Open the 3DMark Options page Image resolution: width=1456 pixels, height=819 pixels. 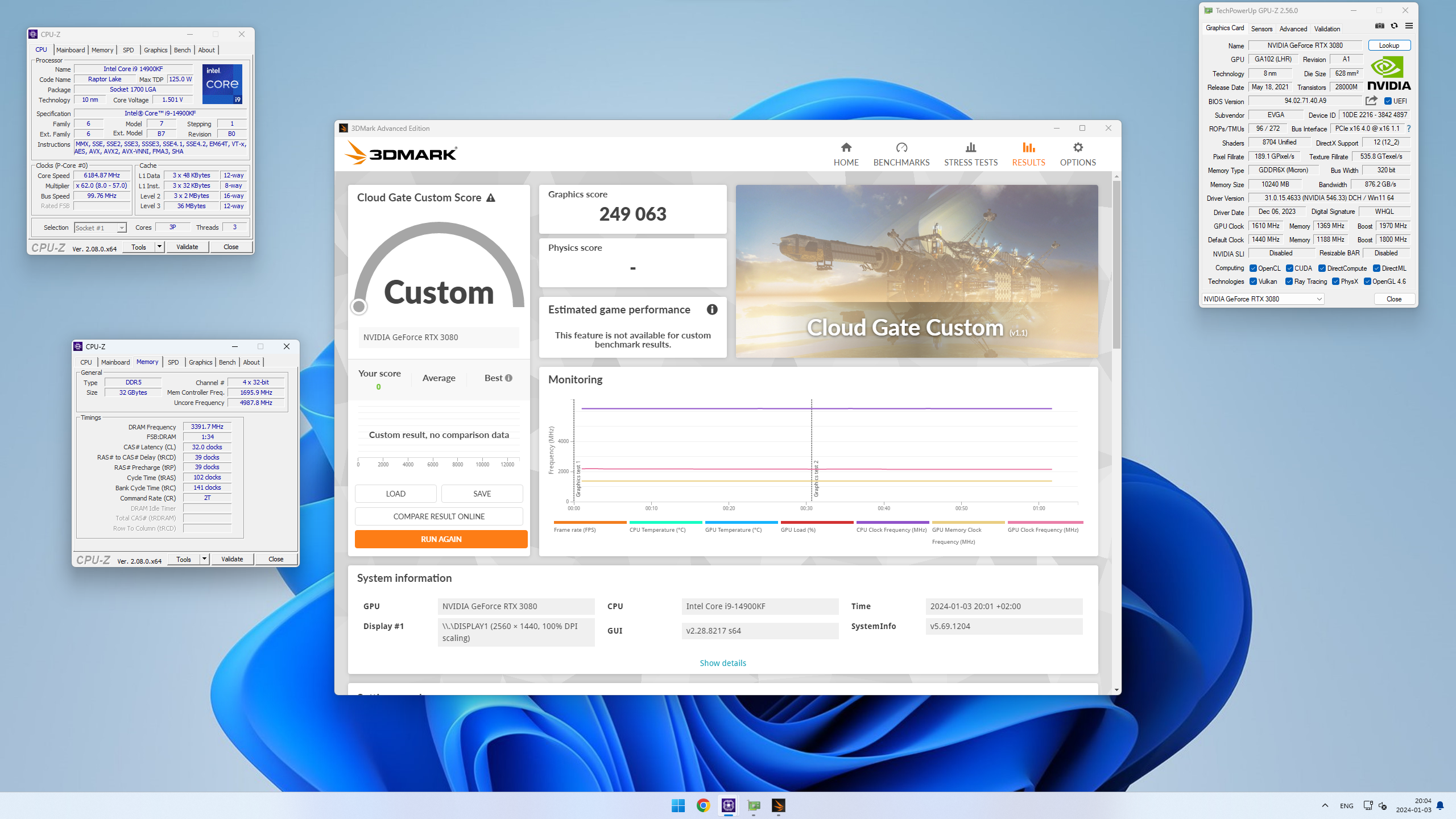(1077, 154)
